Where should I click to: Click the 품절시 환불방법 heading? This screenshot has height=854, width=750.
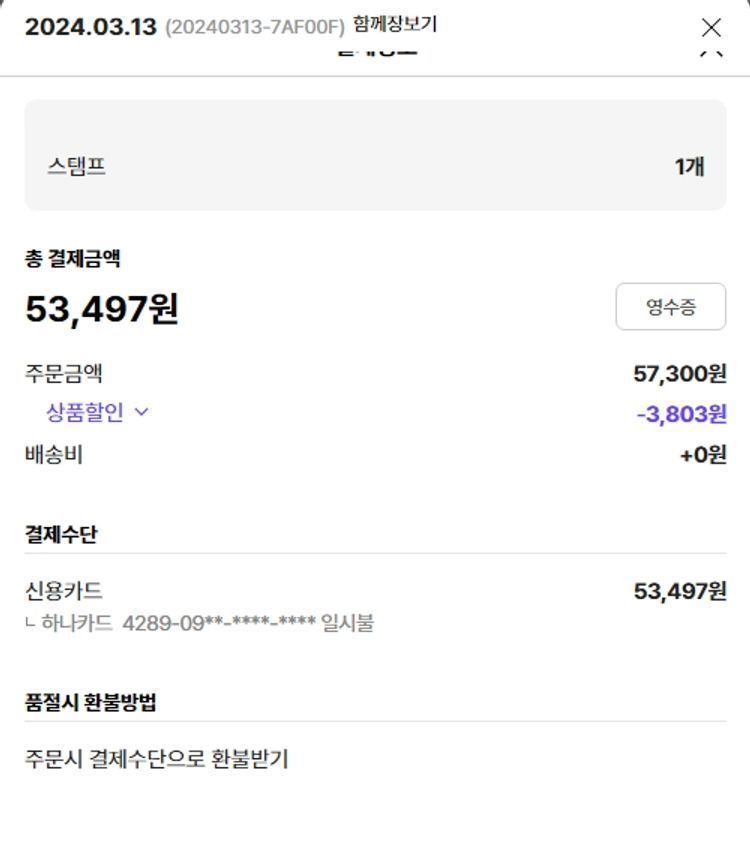(x=91, y=702)
